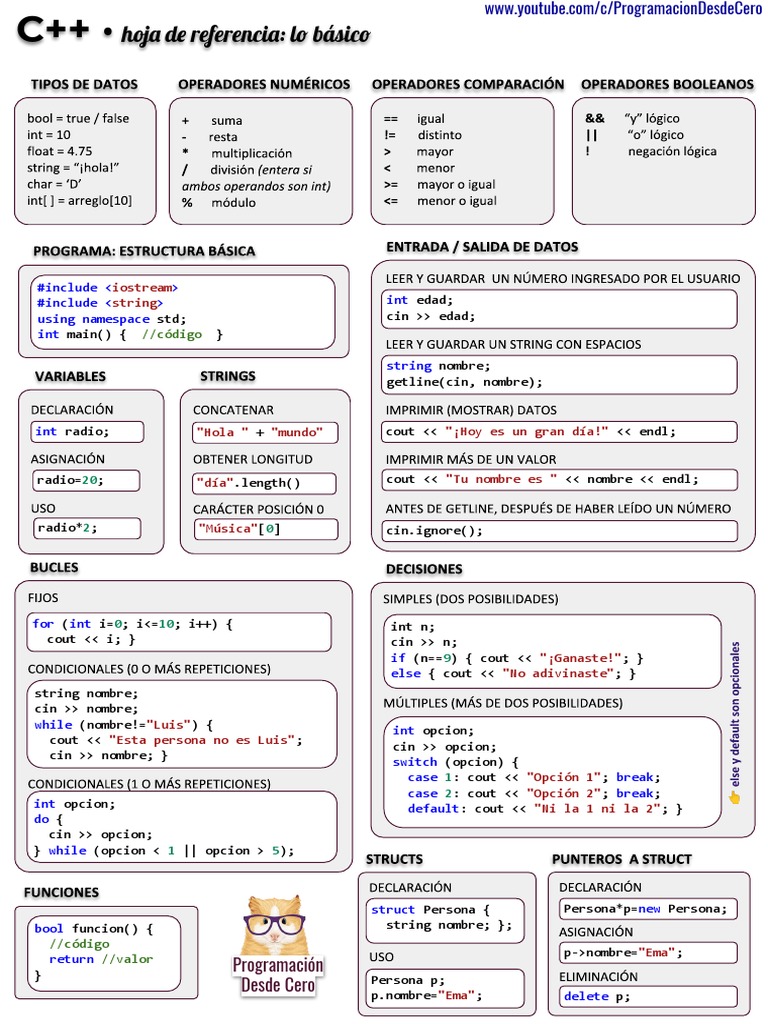The height and width of the screenshot is (1024, 768).
Task: Select the line 'int[ ] = arreglo[10]'
Action: pos(79,200)
